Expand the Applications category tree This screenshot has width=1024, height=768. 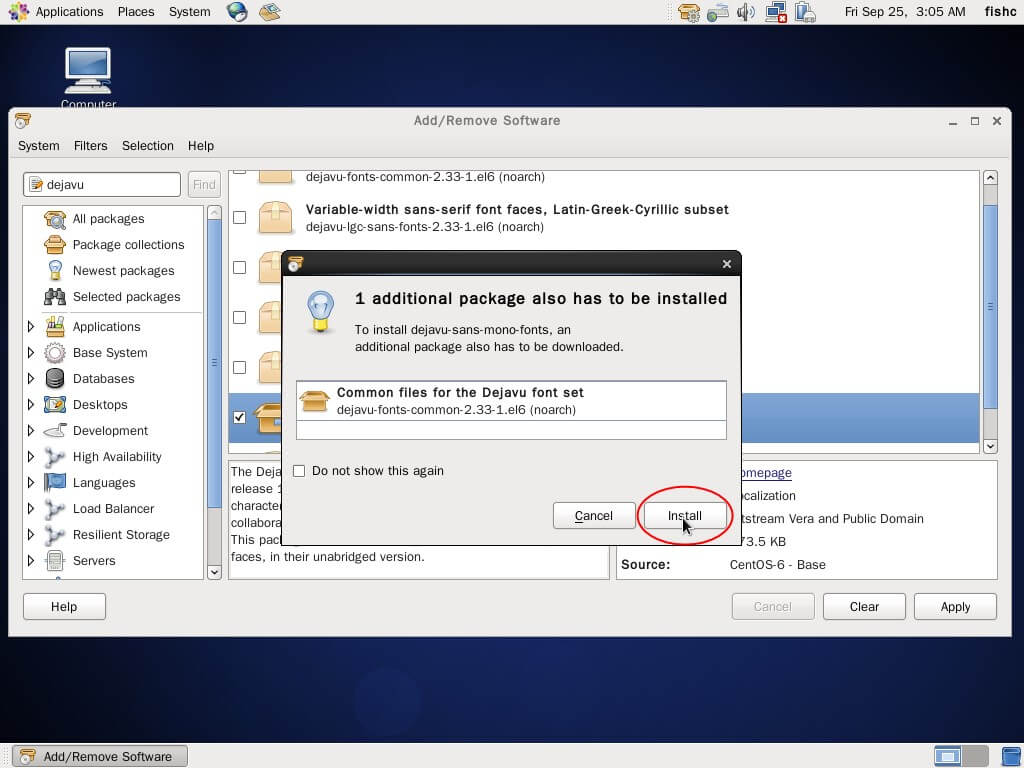coord(31,327)
